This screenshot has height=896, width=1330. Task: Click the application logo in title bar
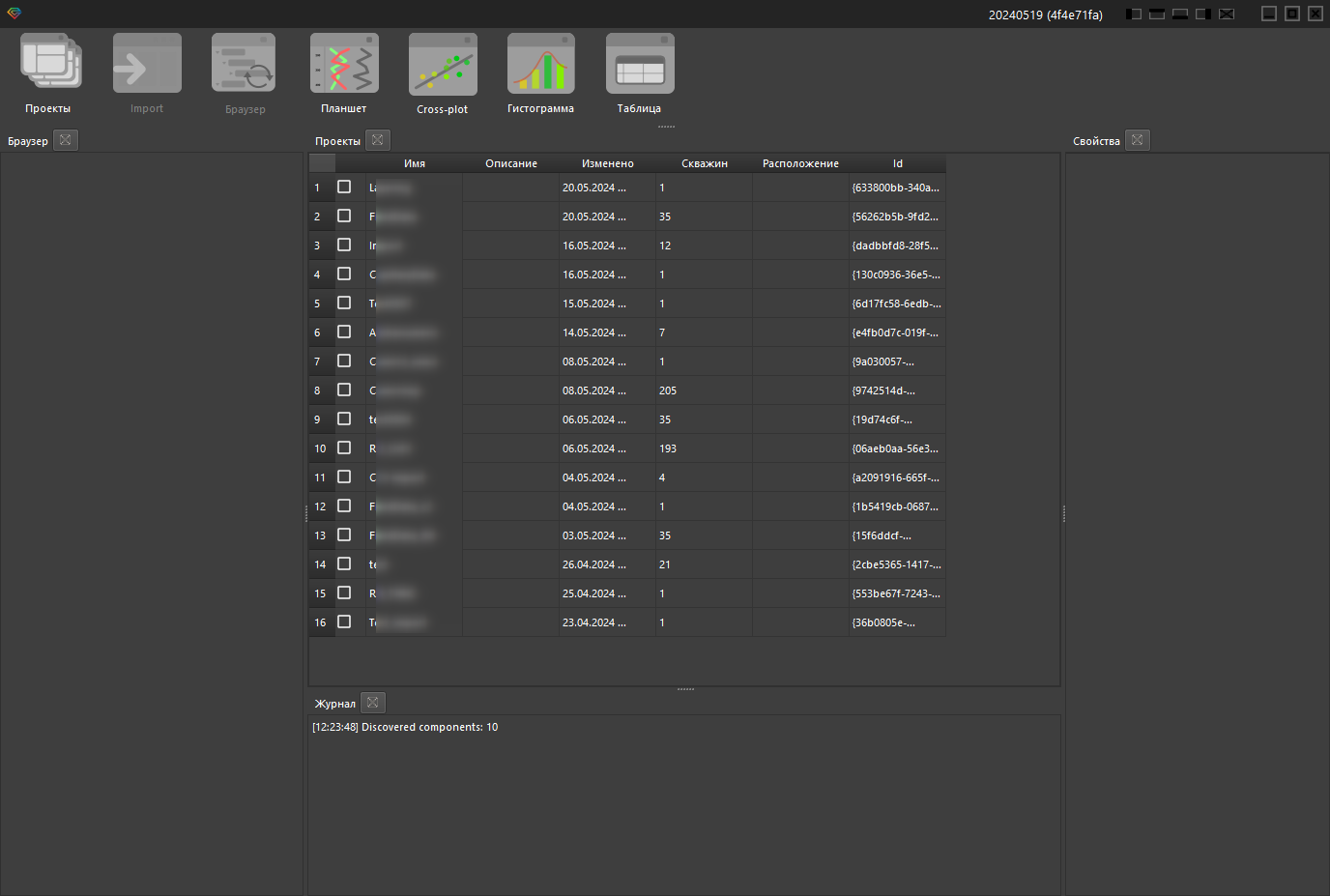pyautogui.click(x=14, y=14)
